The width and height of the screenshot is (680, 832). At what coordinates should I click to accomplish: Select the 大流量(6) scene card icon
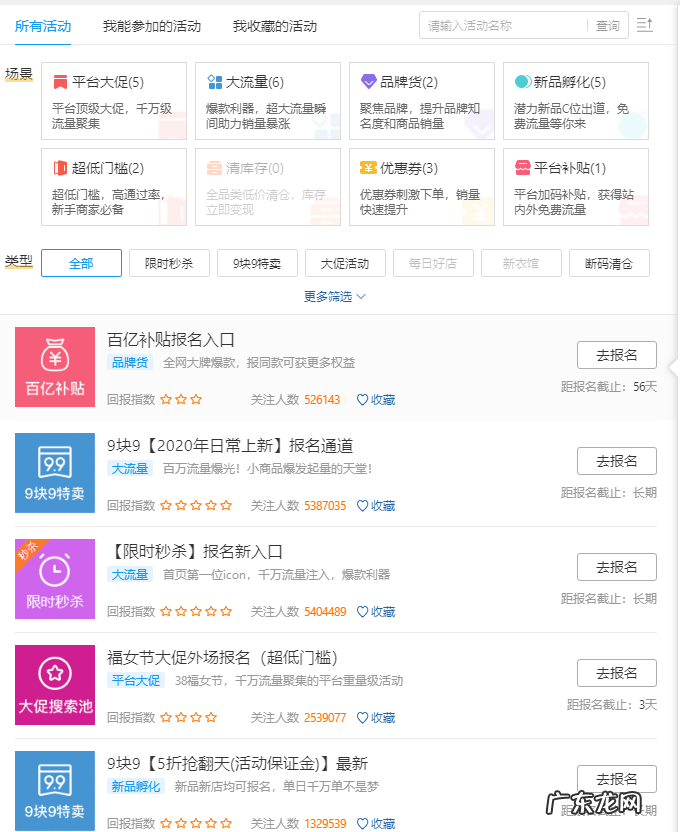tap(214, 82)
